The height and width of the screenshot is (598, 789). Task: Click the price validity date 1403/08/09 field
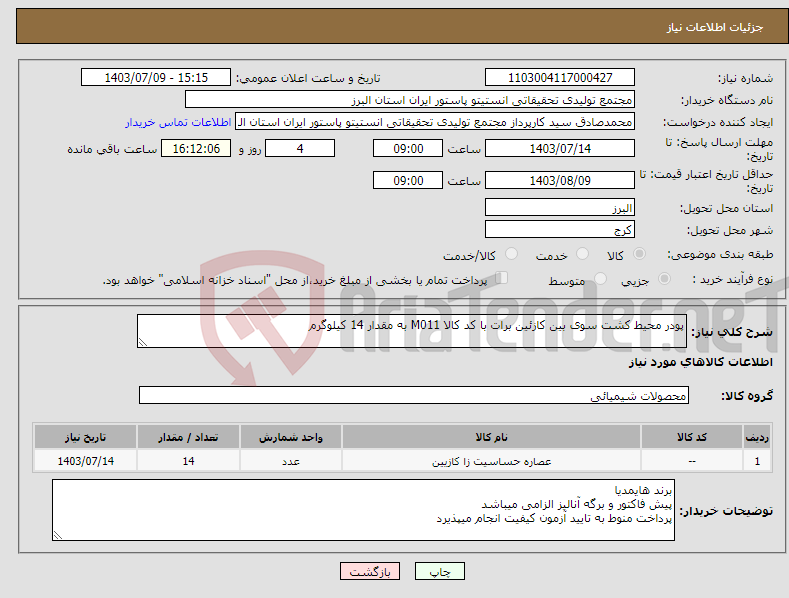(560, 180)
